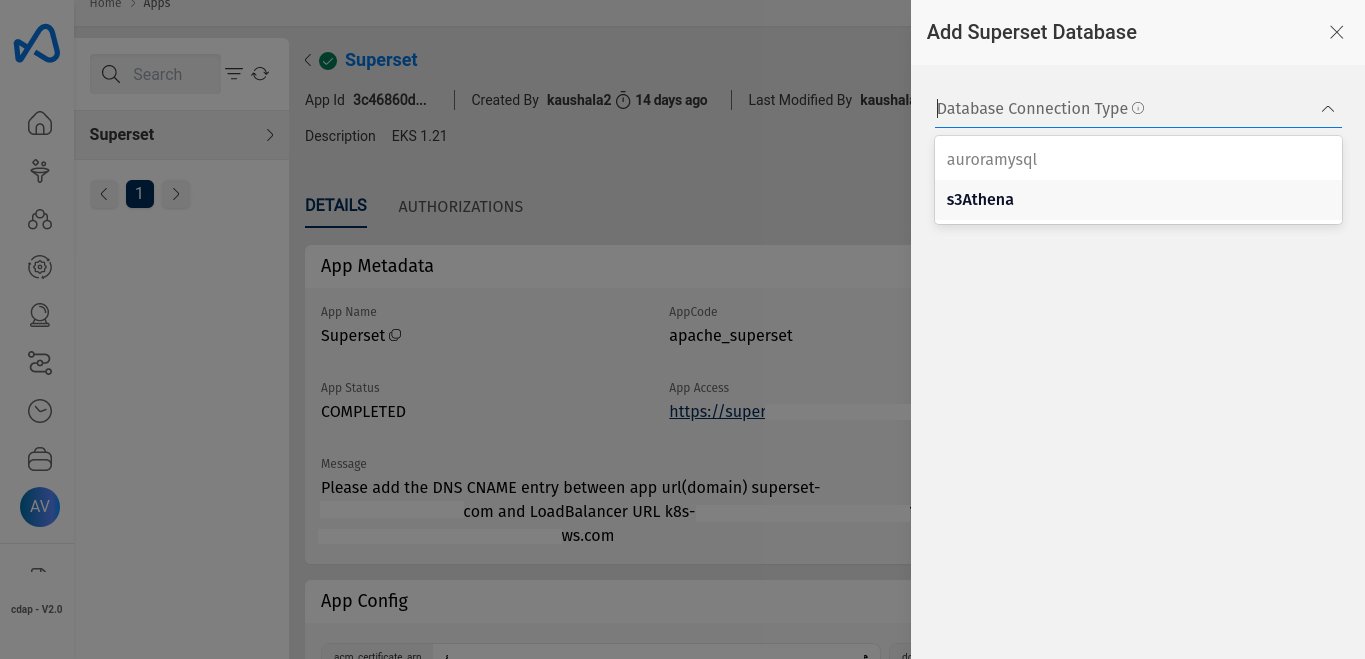This screenshot has width=1365, height=659.
Task: Open the concentric-circle target sidebar icon
Action: click(x=40, y=267)
